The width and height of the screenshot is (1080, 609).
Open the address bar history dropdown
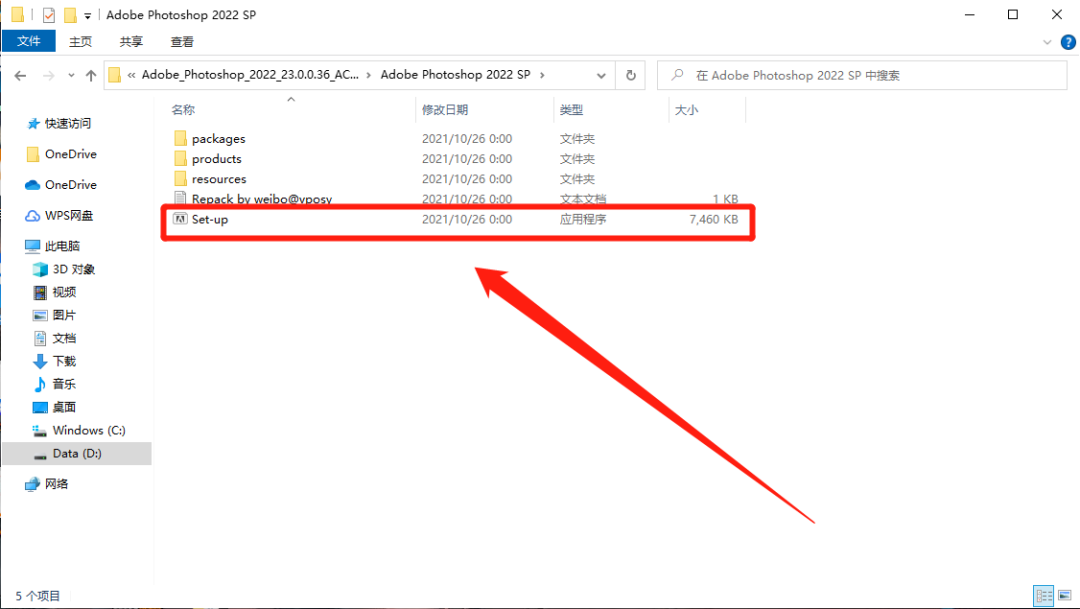[x=601, y=74]
